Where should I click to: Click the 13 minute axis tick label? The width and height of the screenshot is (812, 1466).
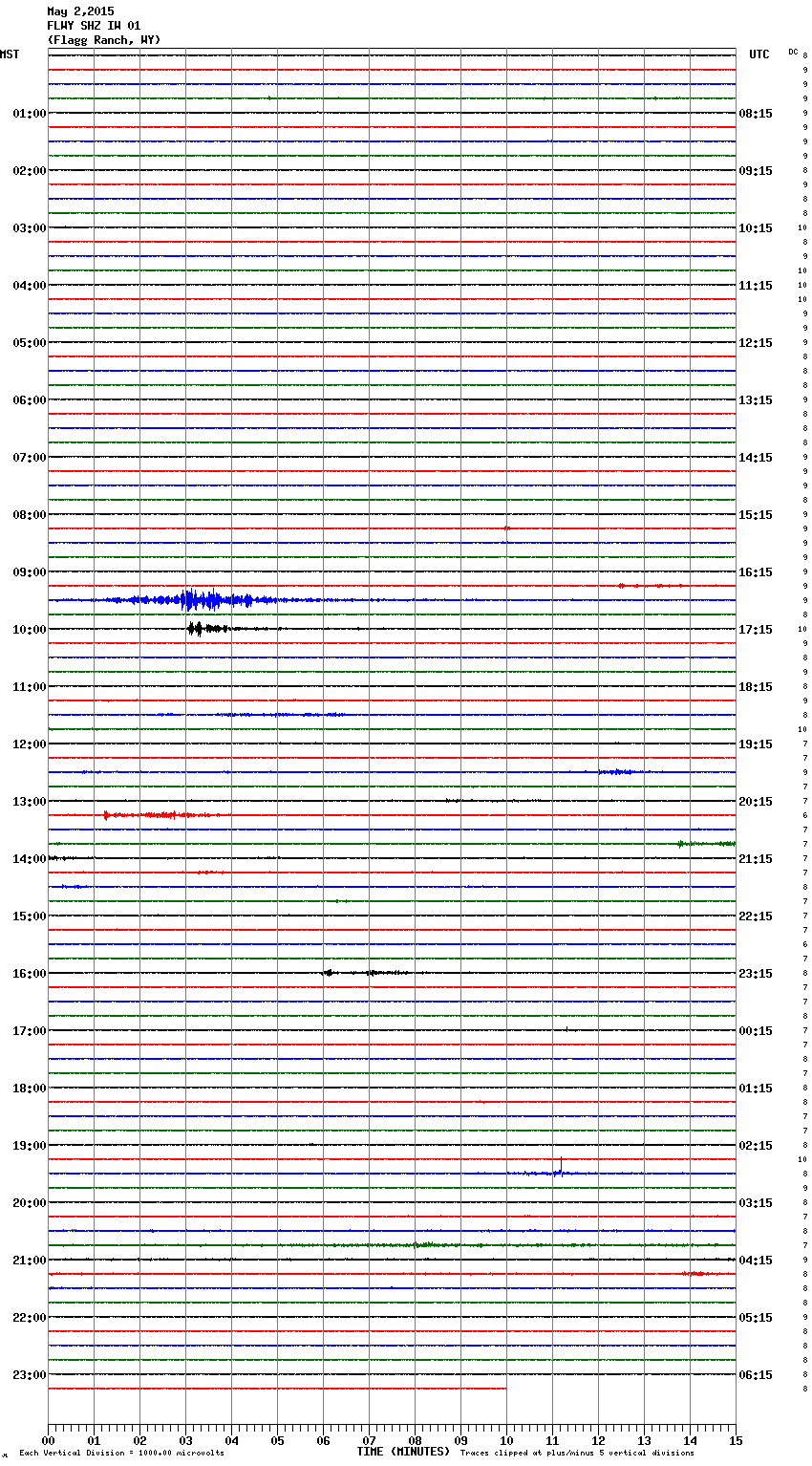pyautogui.click(x=644, y=1440)
